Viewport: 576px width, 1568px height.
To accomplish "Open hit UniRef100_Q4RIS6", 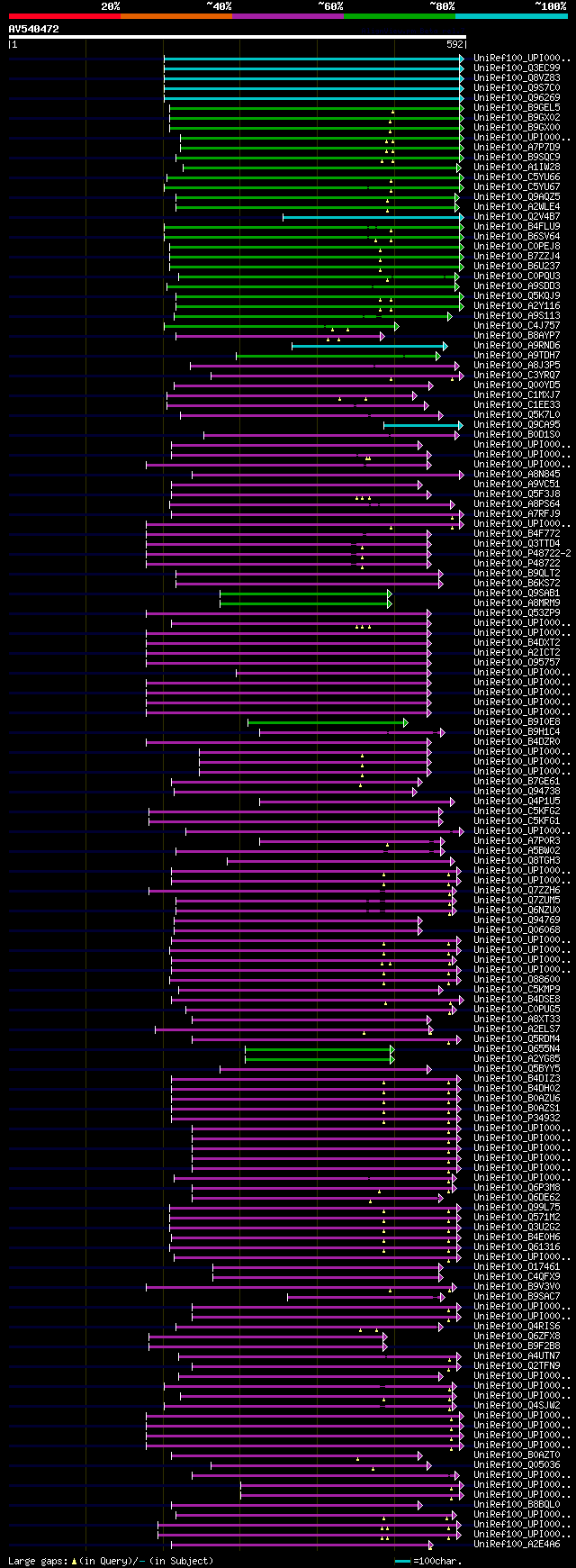I will [517, 1326].
